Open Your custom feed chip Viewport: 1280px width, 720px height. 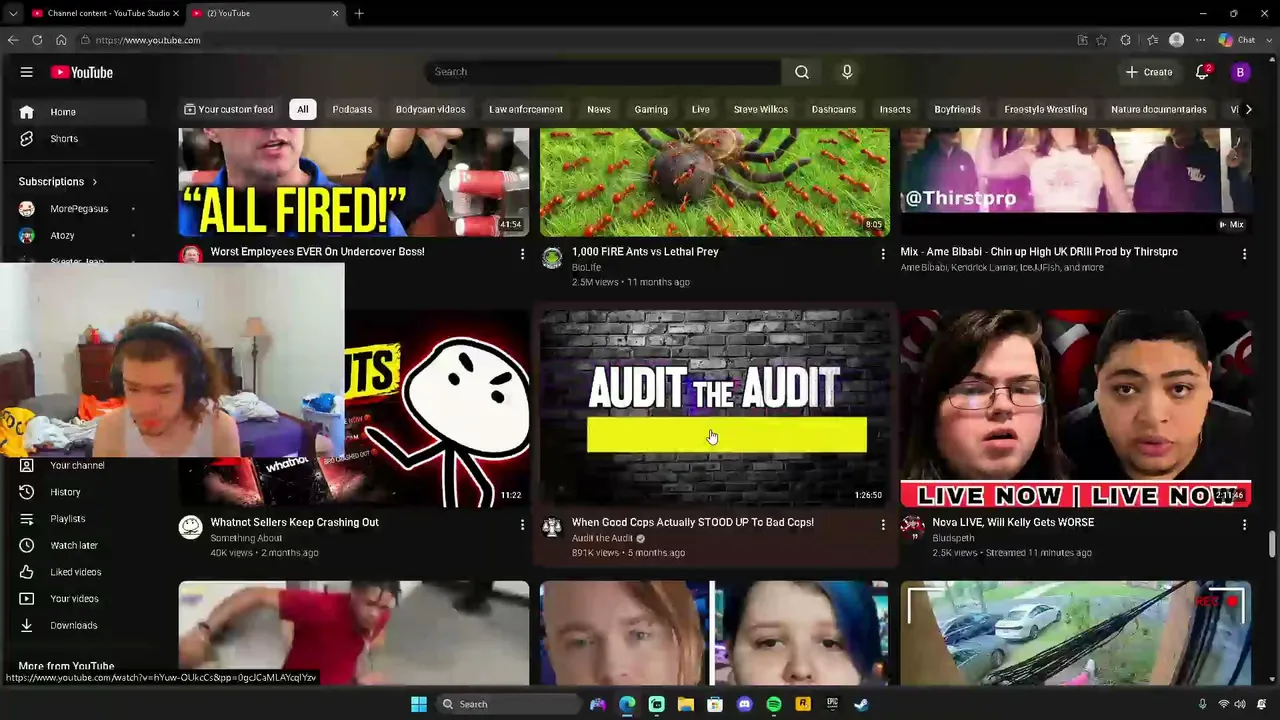pyautogui.click(x=229, y=109)
